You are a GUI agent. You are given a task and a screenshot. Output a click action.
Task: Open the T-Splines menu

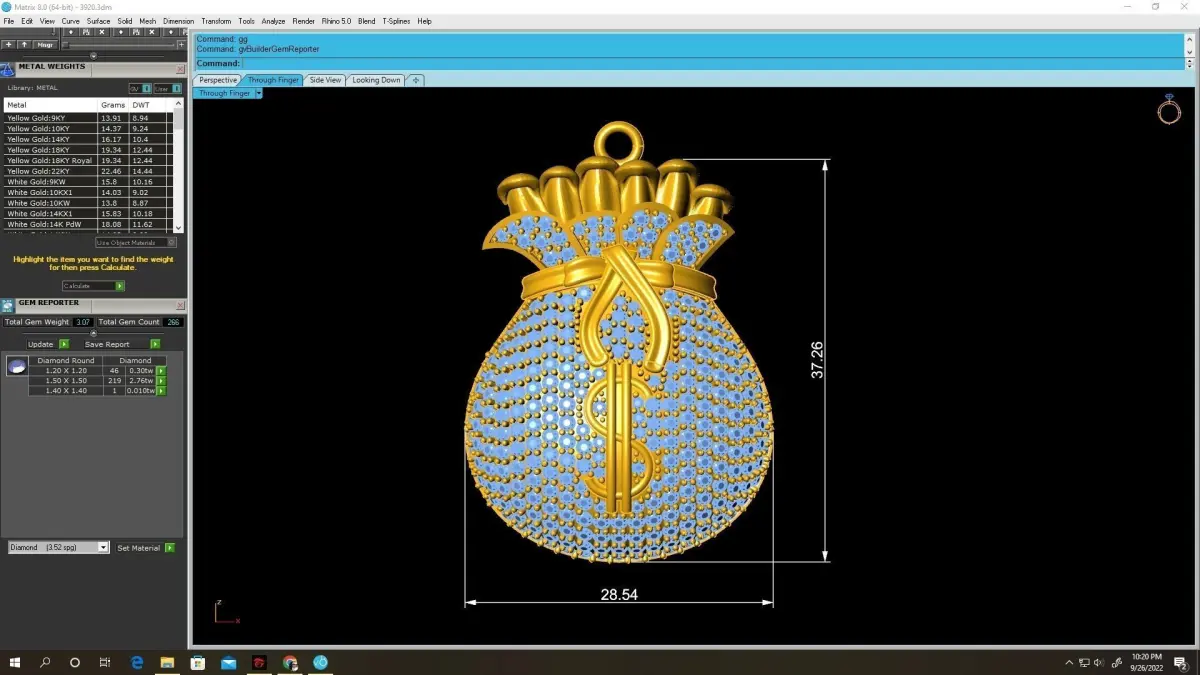click(x=396, y=21)
